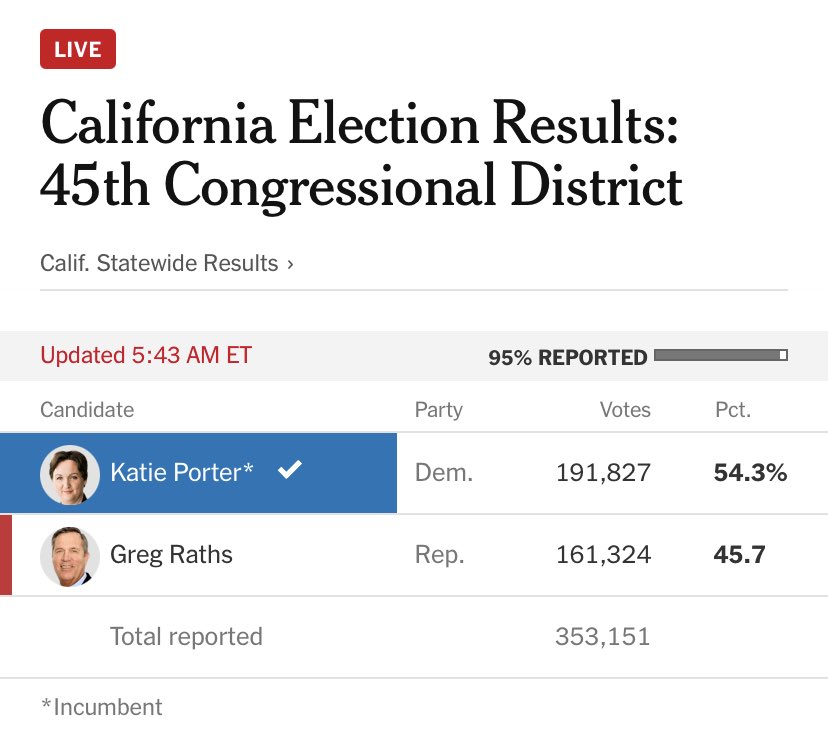This screenshot has height=739, width=828.
Task: Click the Total reported row
Action: click(414, 637)
